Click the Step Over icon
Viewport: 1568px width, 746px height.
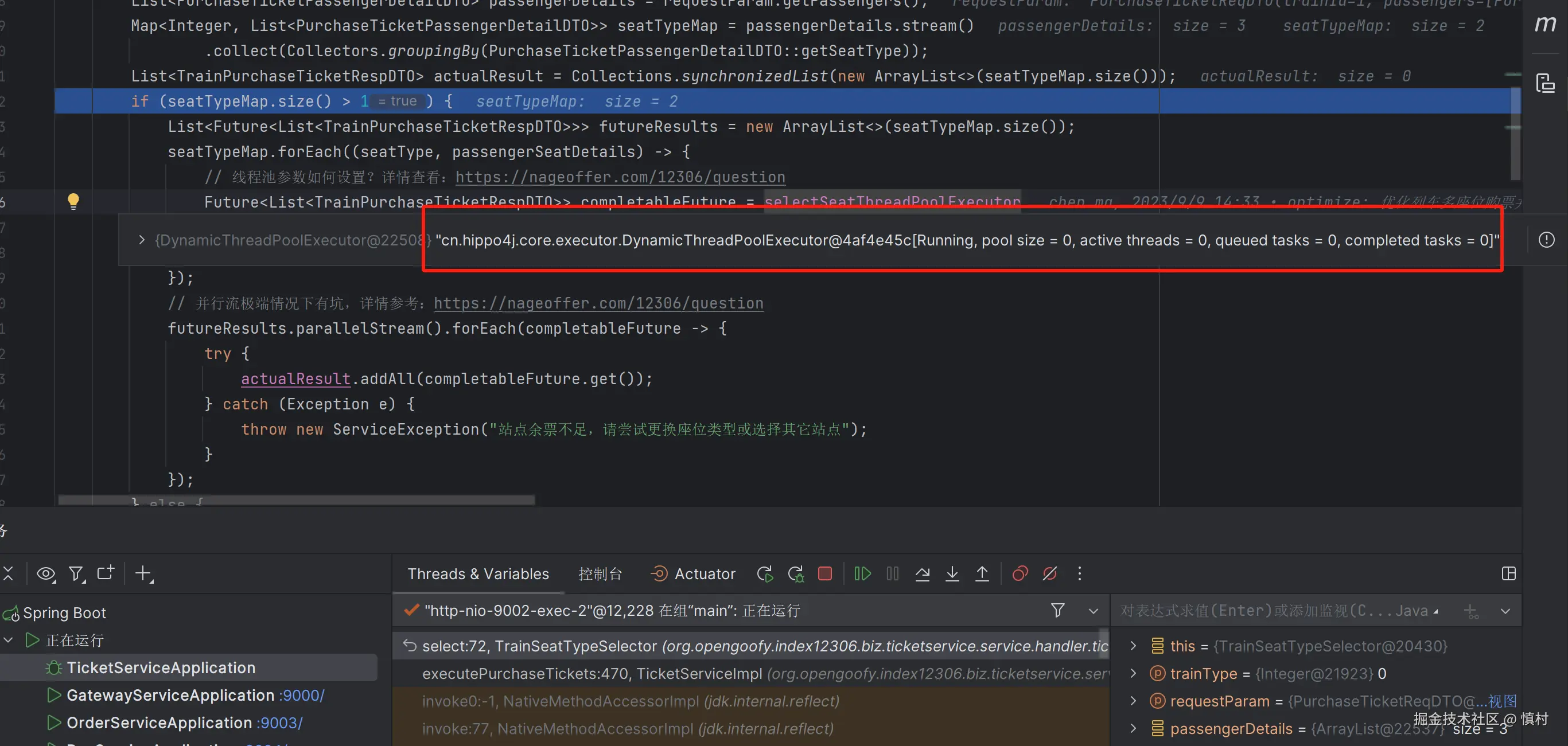[x=922, y=573]
